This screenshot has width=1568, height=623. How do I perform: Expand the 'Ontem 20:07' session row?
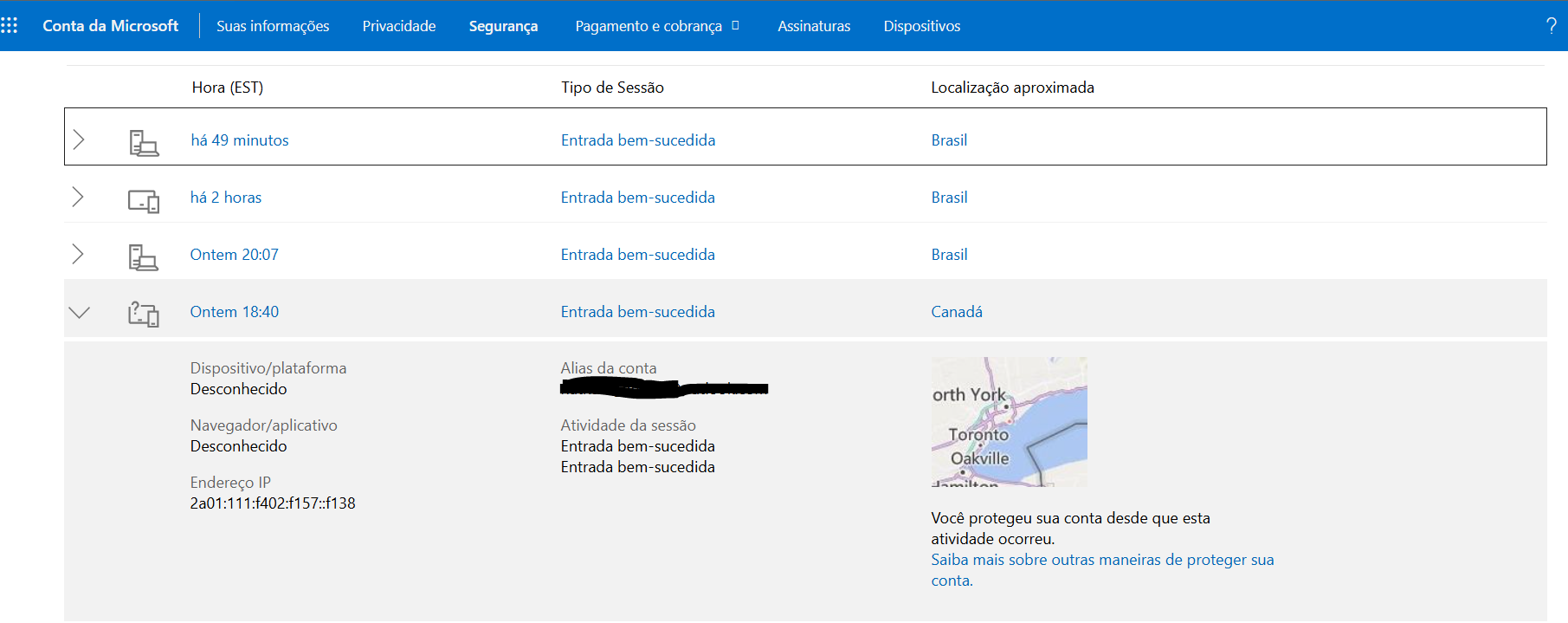[78, 254]
